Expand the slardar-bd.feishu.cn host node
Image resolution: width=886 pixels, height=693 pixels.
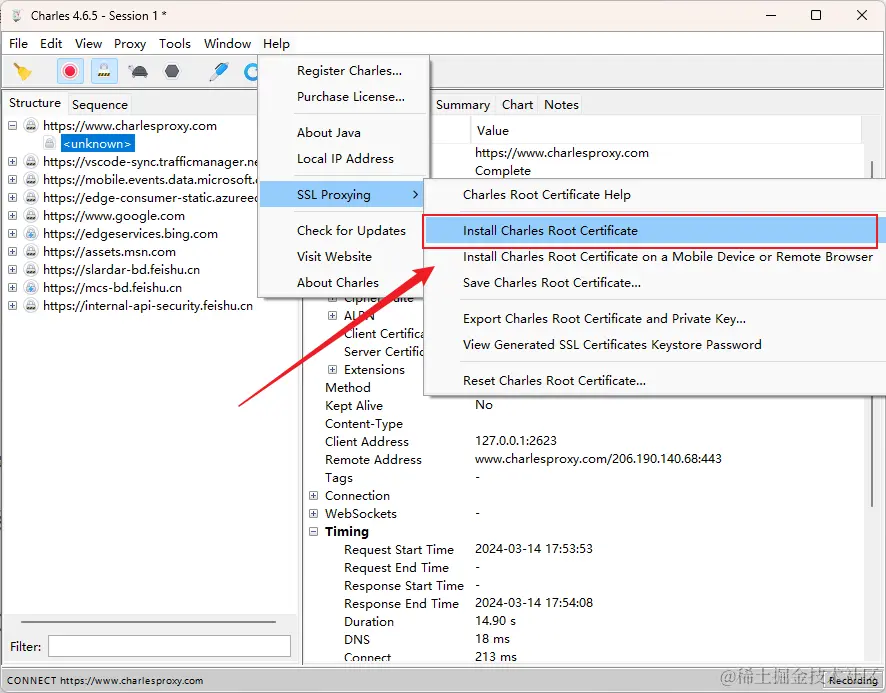click(12, 270)
